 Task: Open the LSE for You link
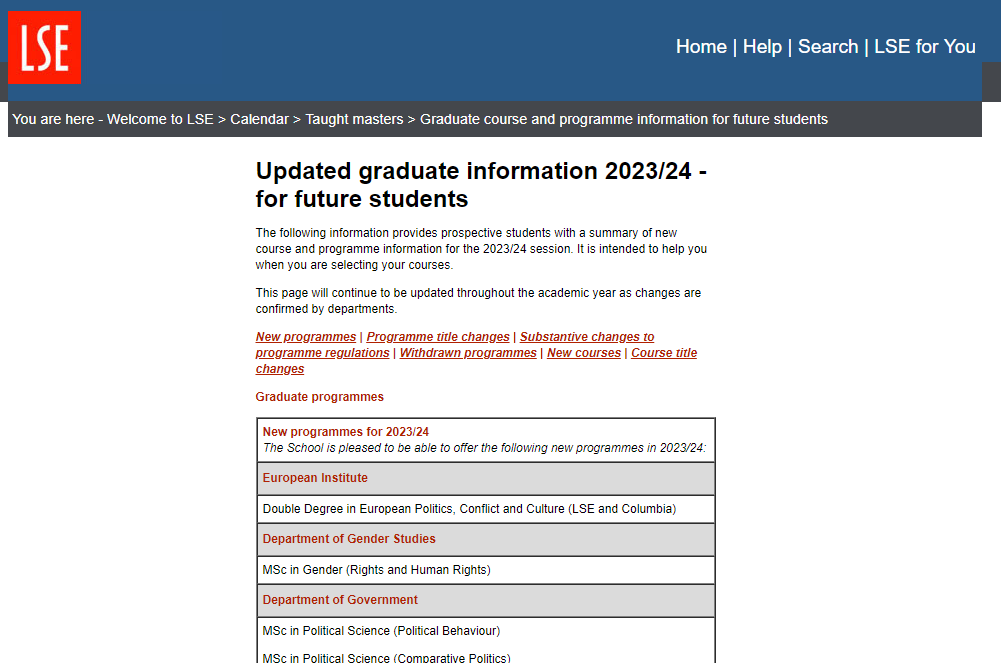924,47
